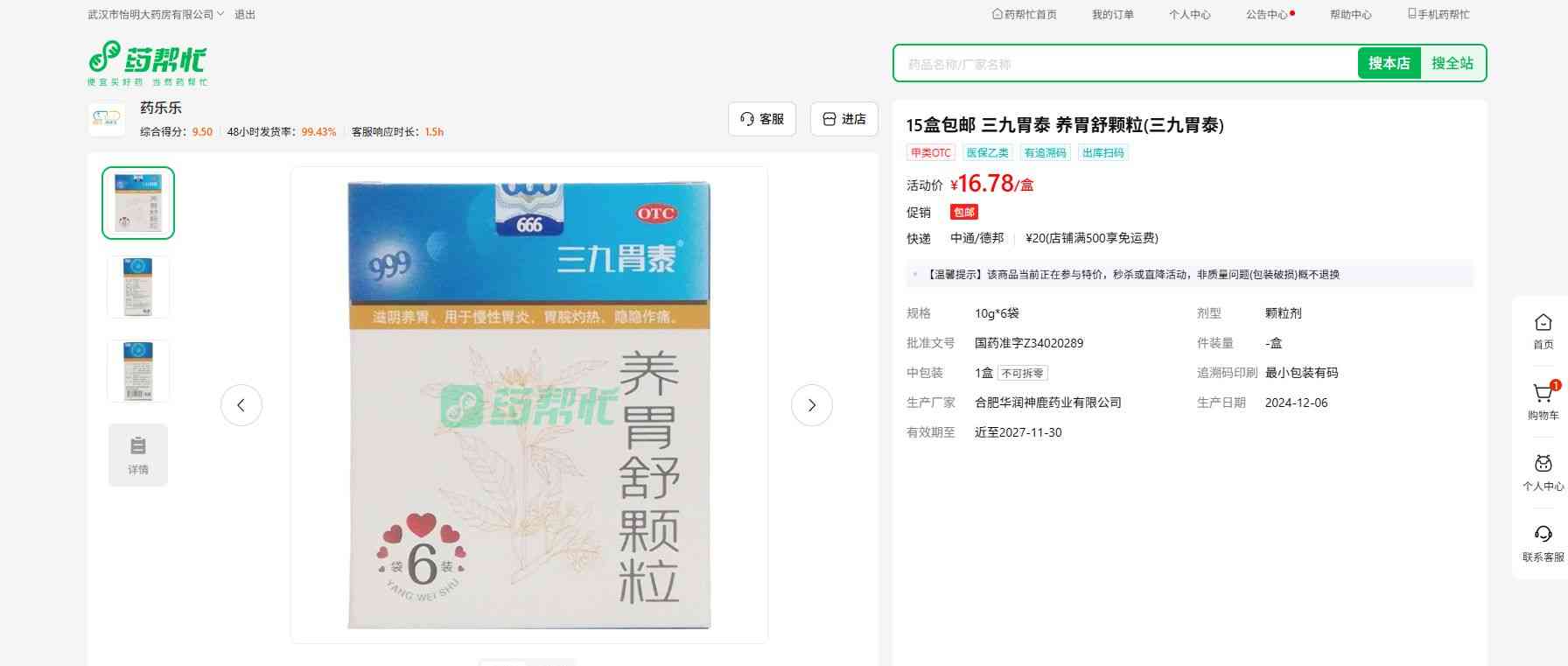Open the 详情 details thumbnail icon

pos(138,454)
